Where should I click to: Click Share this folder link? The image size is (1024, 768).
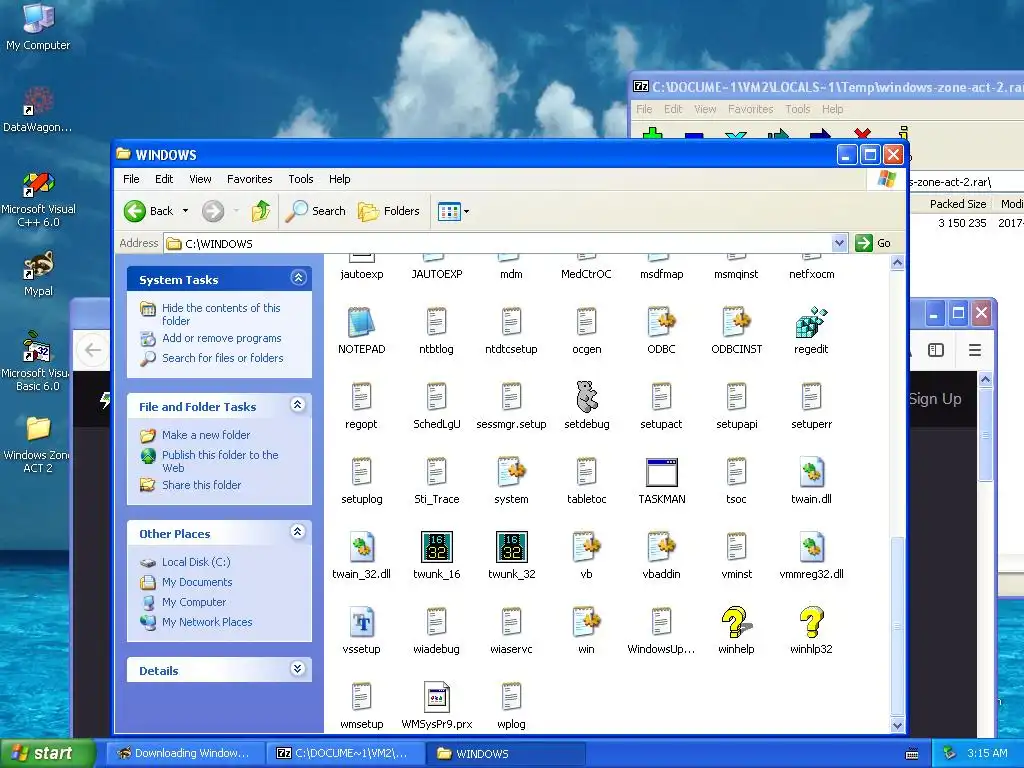click(x=201, y=485)
